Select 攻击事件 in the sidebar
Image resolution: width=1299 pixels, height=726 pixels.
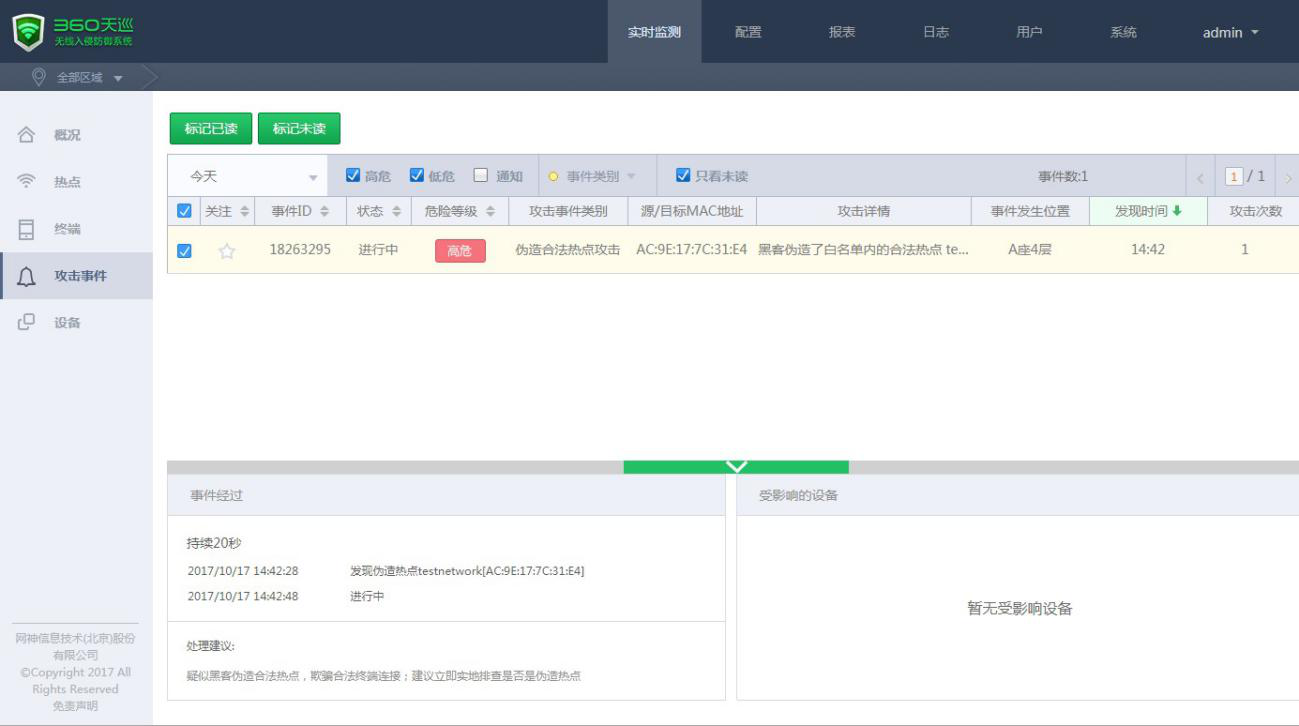(76, 276)
